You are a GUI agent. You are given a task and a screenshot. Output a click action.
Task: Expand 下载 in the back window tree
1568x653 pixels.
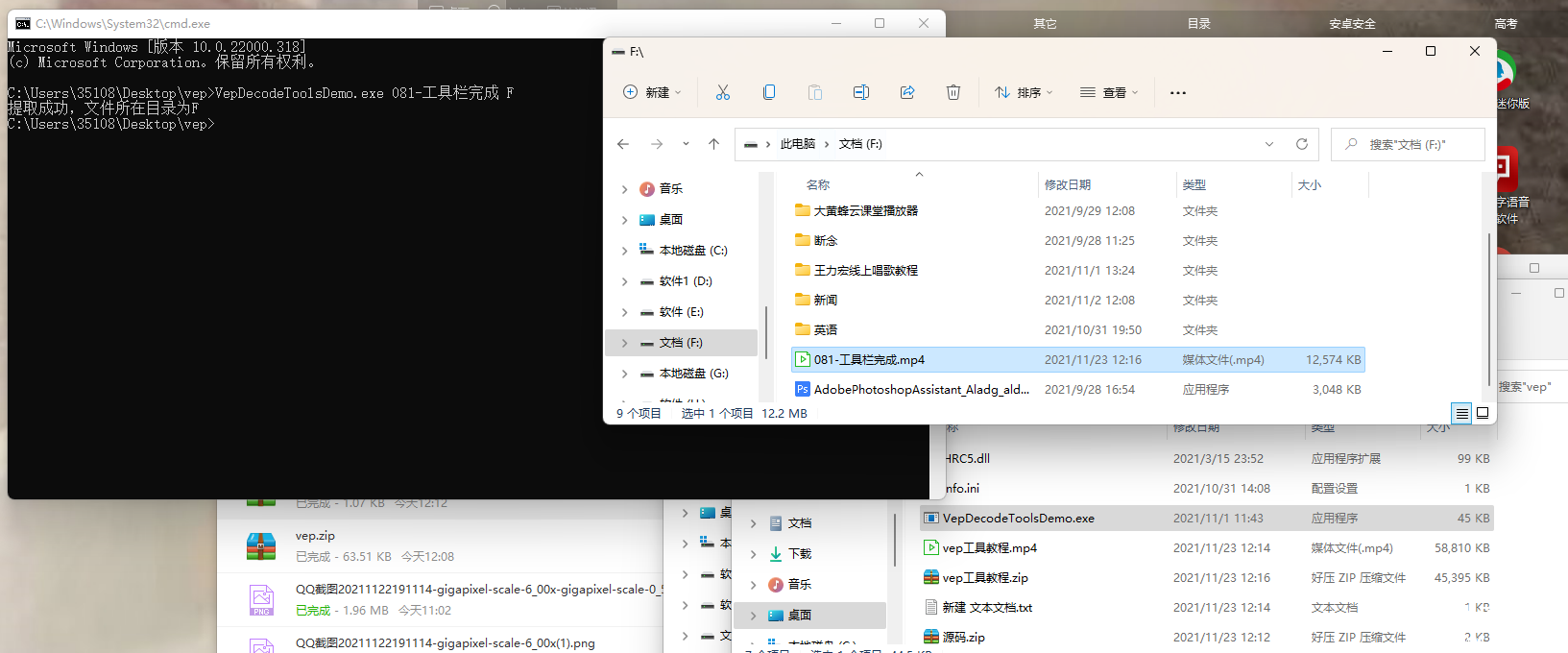[x=754, y=554]
